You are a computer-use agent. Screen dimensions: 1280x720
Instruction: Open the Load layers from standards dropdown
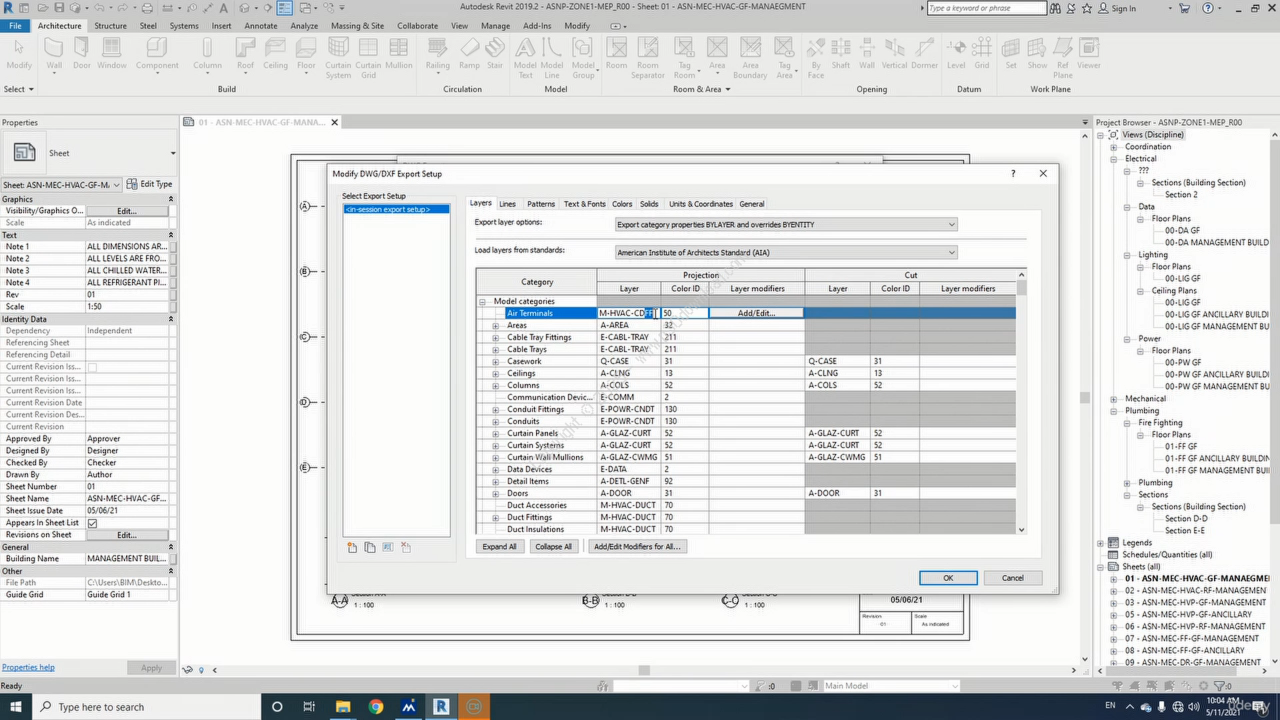tap(786, 253)
